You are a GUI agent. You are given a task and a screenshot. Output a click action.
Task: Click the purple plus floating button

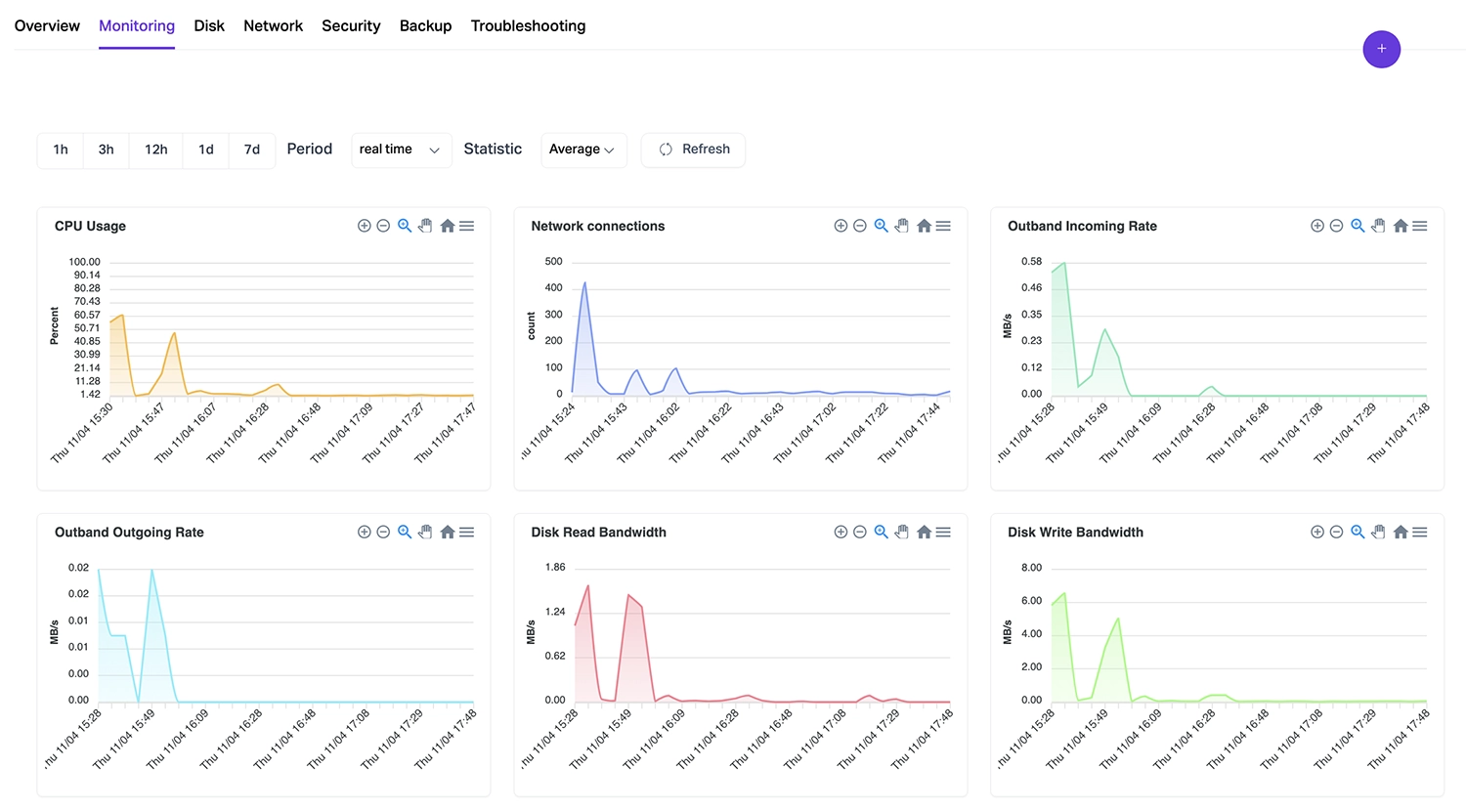point(1382,49)
